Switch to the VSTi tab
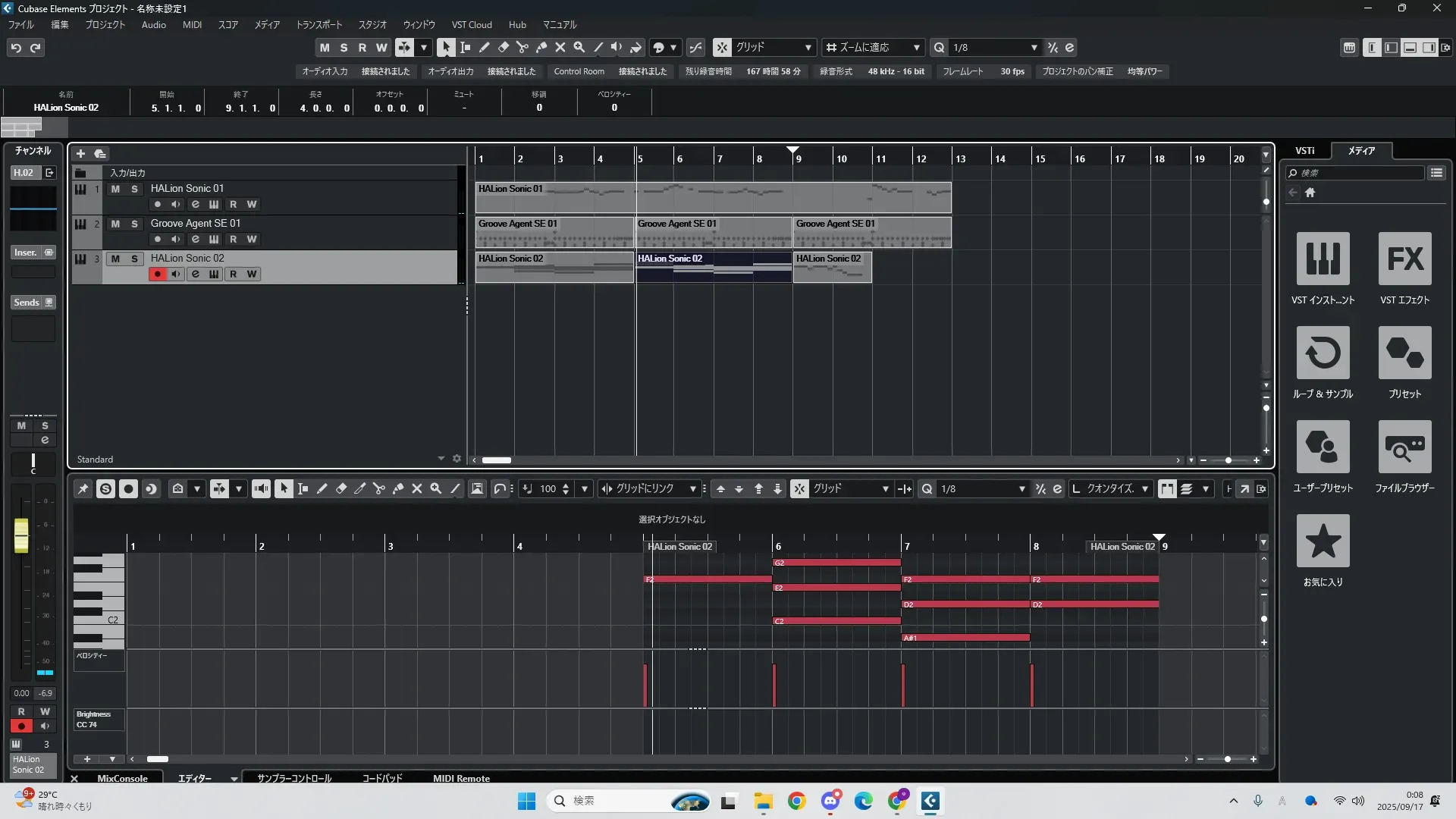This screenshot has height=819, width=1456. pyautogui.click(x=1304, y=151)
